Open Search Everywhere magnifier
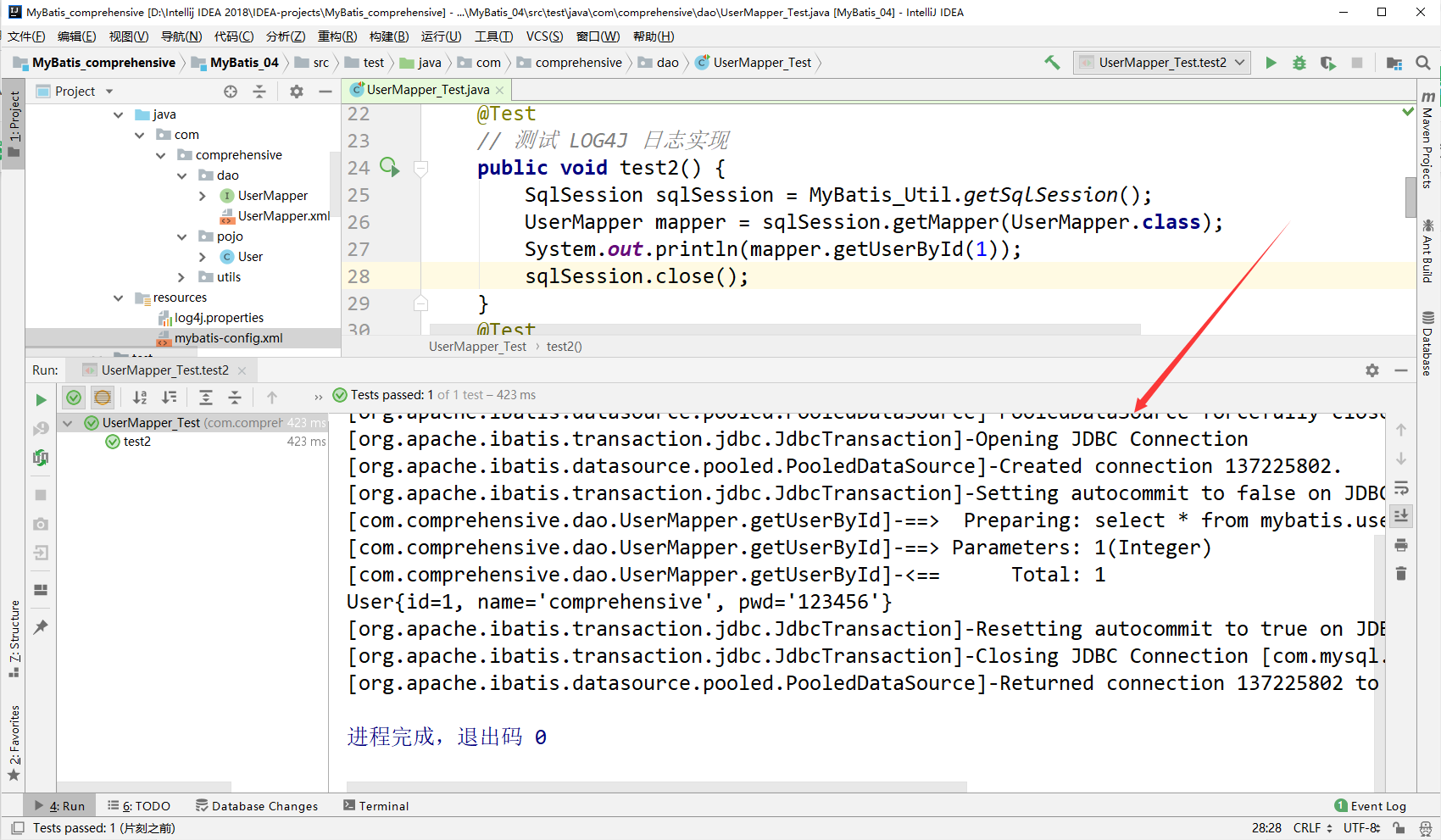The height and width of the screenshot is (840, 1441). pos(1423,63)
